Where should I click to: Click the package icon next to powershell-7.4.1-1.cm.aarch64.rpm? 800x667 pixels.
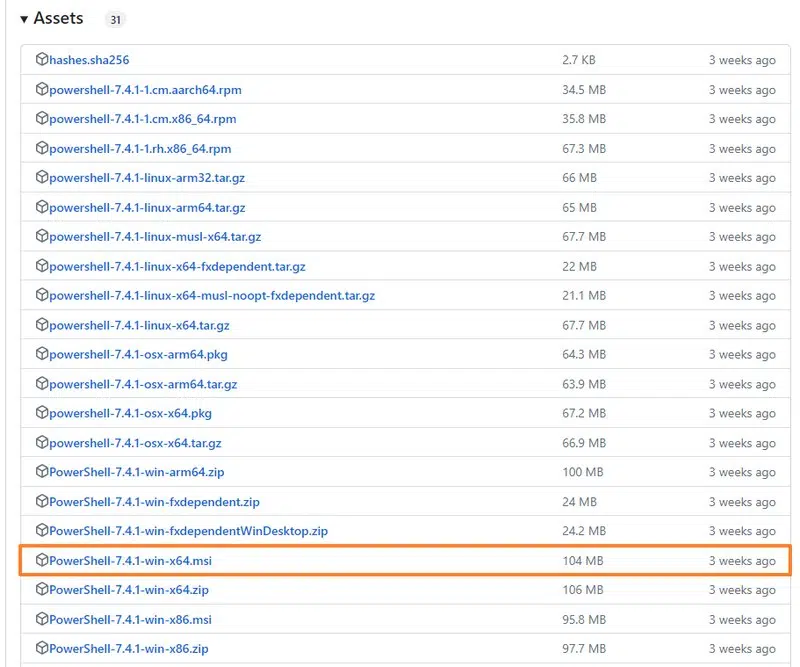click(40, 89)
